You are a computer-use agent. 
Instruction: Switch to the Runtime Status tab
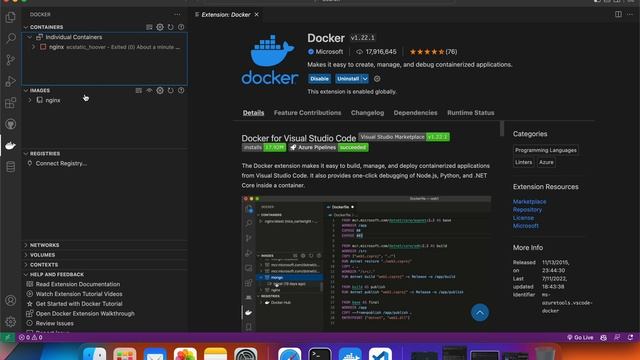point(471,113)
